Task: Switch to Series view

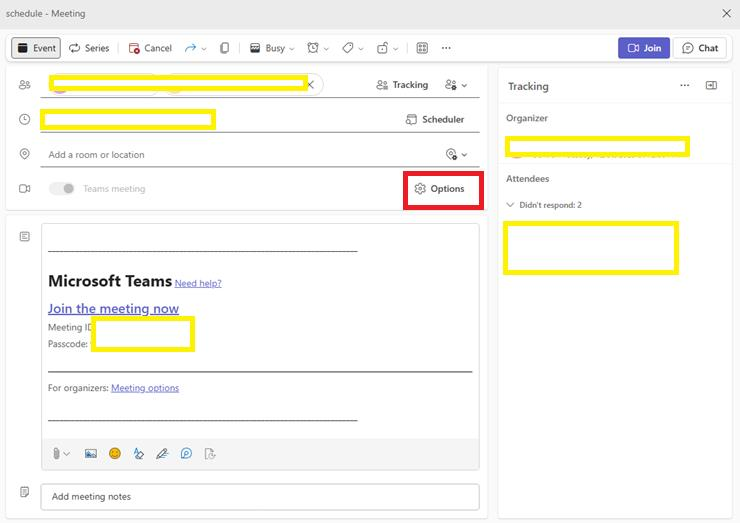Action: pyautogui.click(x=89, y=48)
